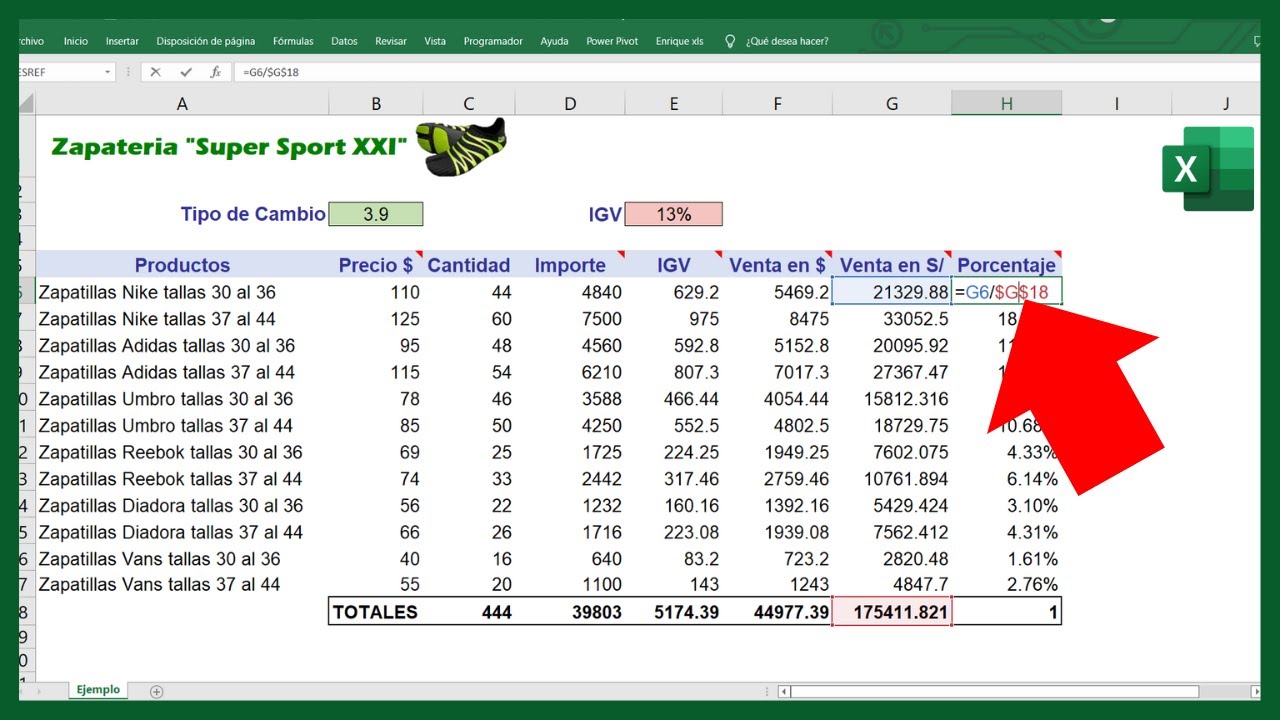The width and height of the screenshot is (1280, 720).
Task: Click cell Zapatillas Nike tallas 30 al 36
Action: (x=182, y=292)
